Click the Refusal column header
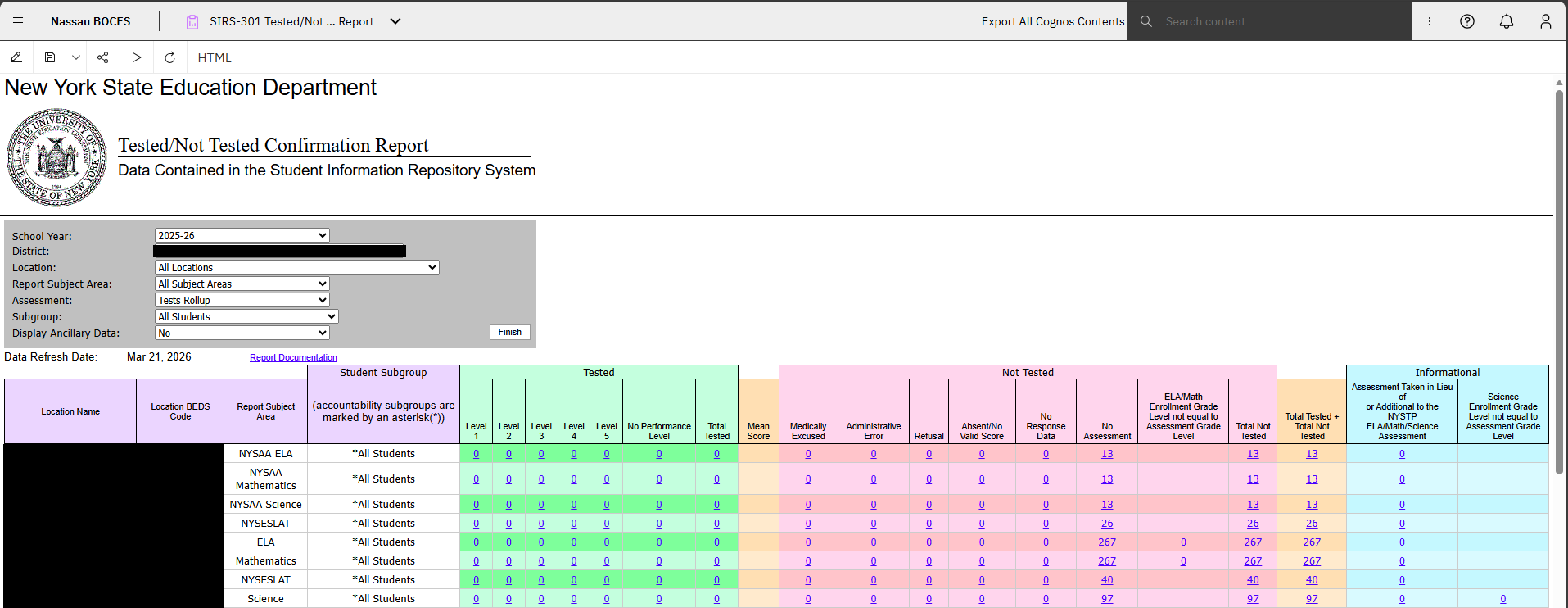The image size is (1568, 608). 929,411
